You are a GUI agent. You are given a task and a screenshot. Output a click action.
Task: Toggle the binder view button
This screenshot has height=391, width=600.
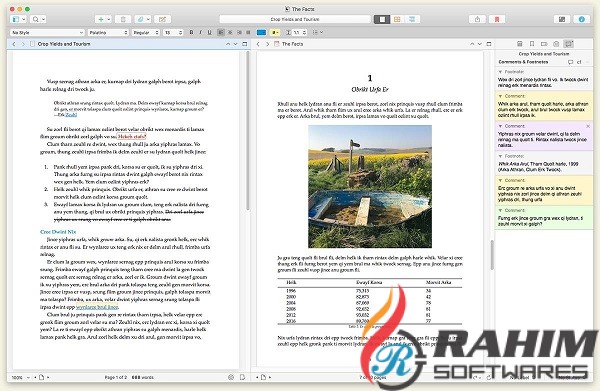pyautogui.click(x=16, y=19)
